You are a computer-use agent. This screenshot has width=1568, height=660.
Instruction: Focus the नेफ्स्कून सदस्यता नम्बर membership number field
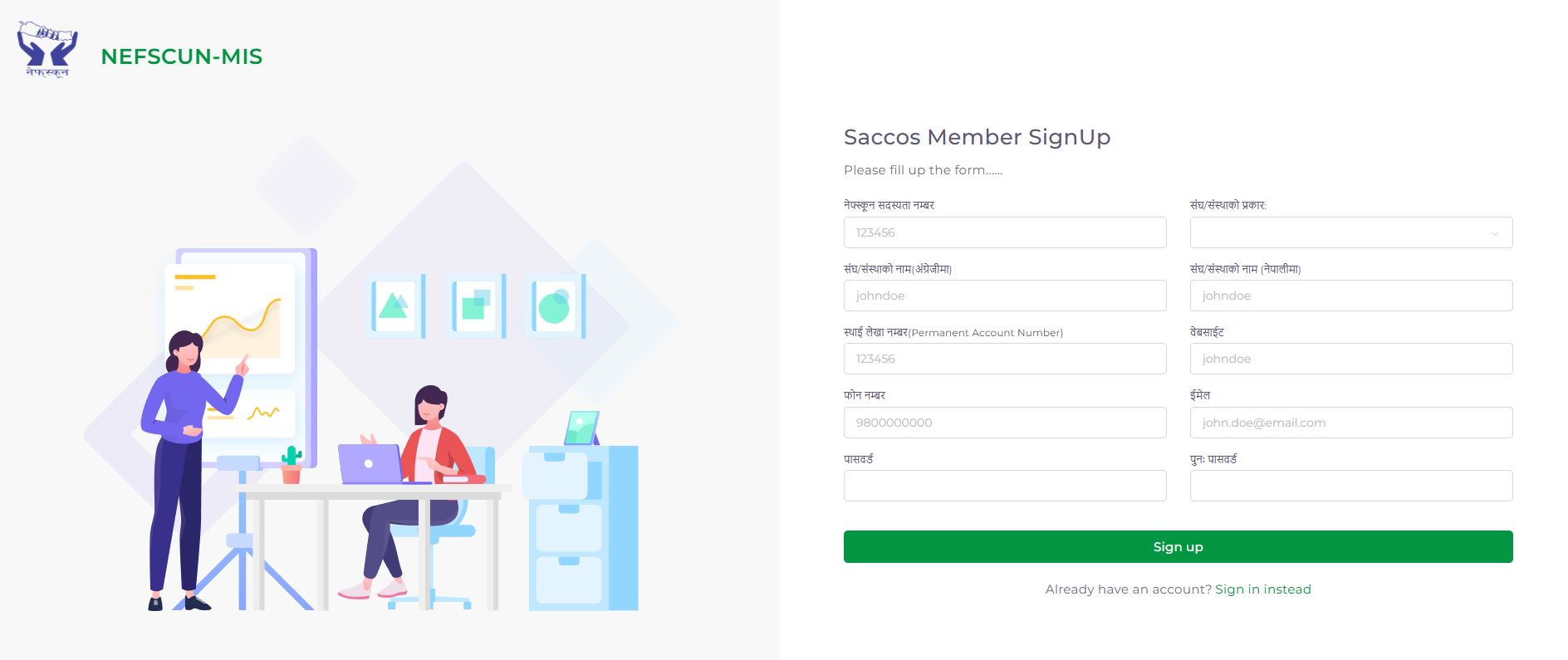1004,232
